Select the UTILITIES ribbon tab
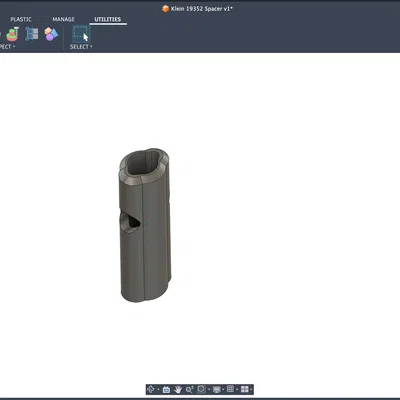This screenshot has width=400, height=400. point(108,19)
